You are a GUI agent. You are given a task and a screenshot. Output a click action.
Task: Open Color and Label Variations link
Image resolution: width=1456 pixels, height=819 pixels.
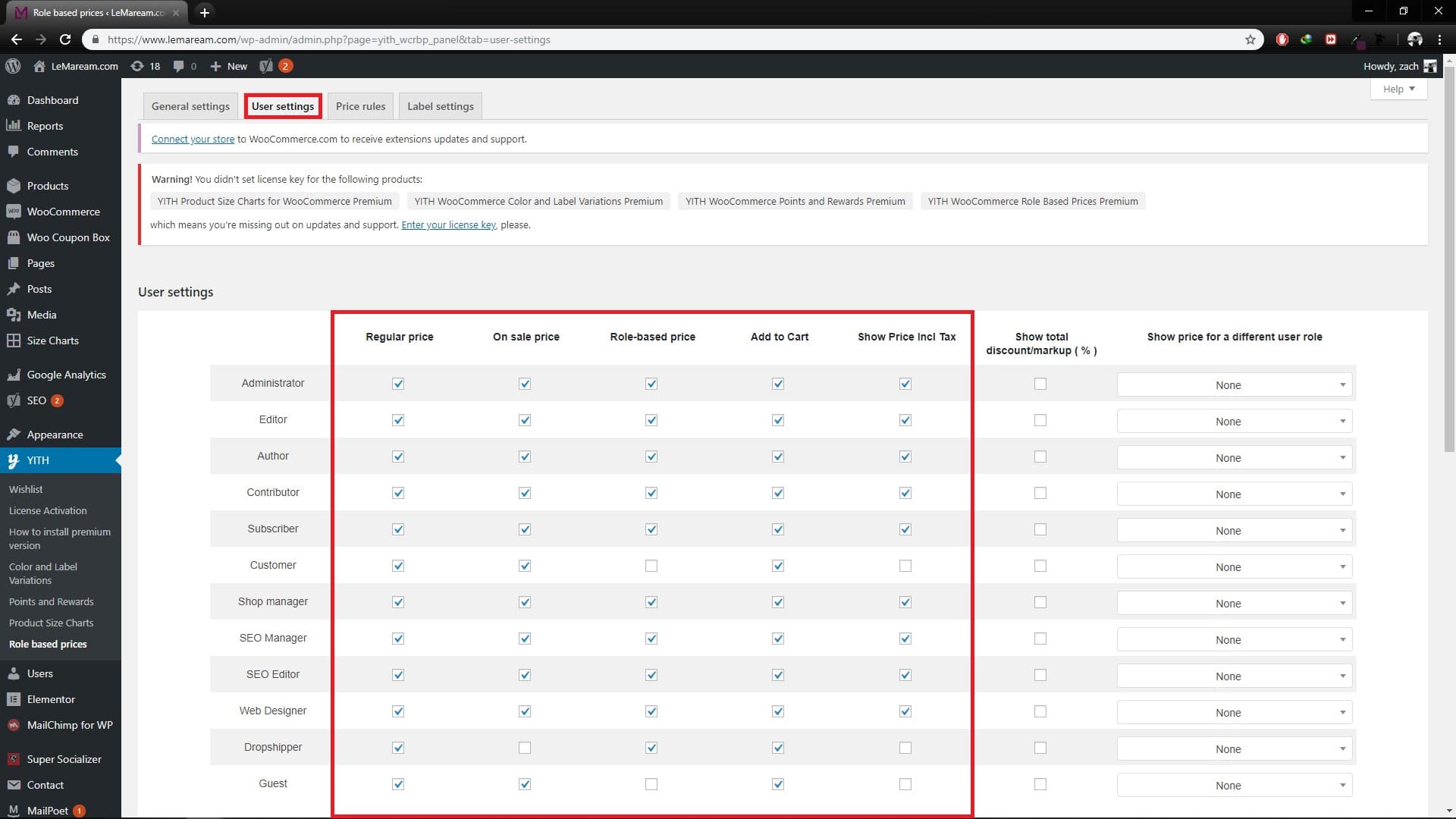[43, 573]
